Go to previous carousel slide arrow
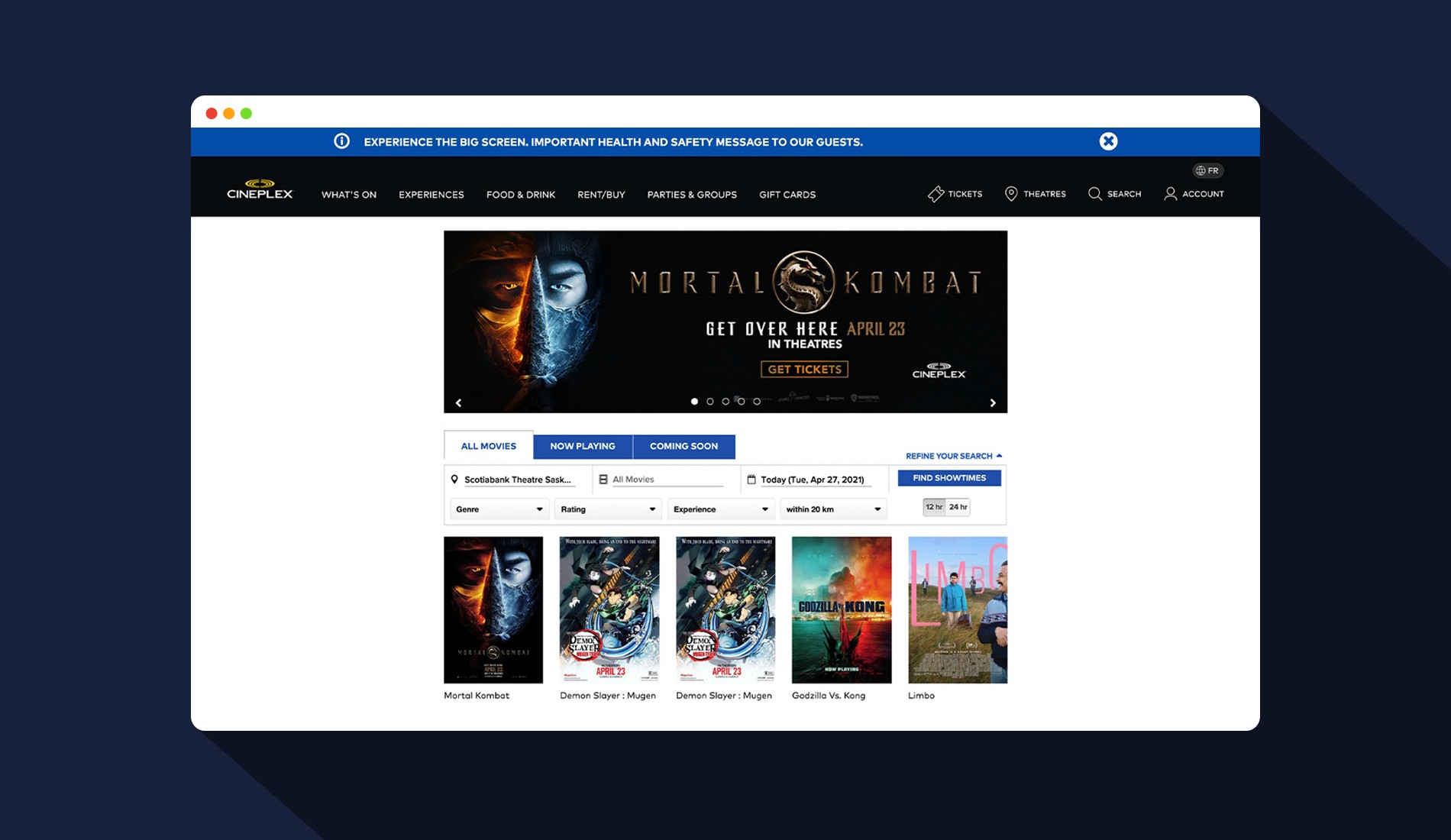Image resolution: width=1451 pixels, height=840 pixels. coord(458,402)
